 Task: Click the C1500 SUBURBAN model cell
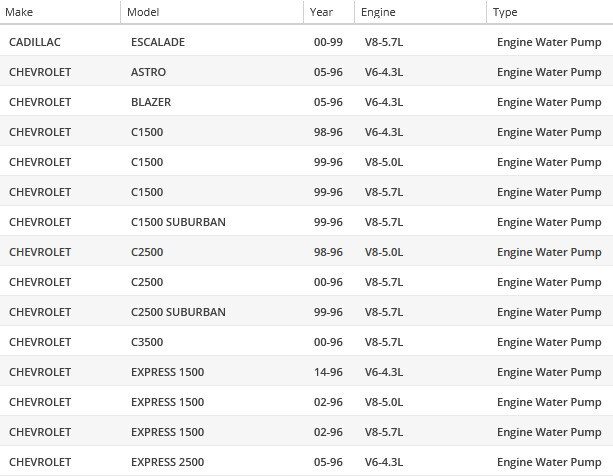point(178,222)
